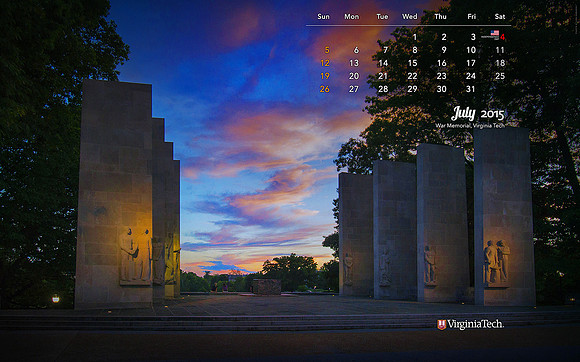Select date 29 in the calendar
The image size is (580, 362).
[x=412, y=89]
